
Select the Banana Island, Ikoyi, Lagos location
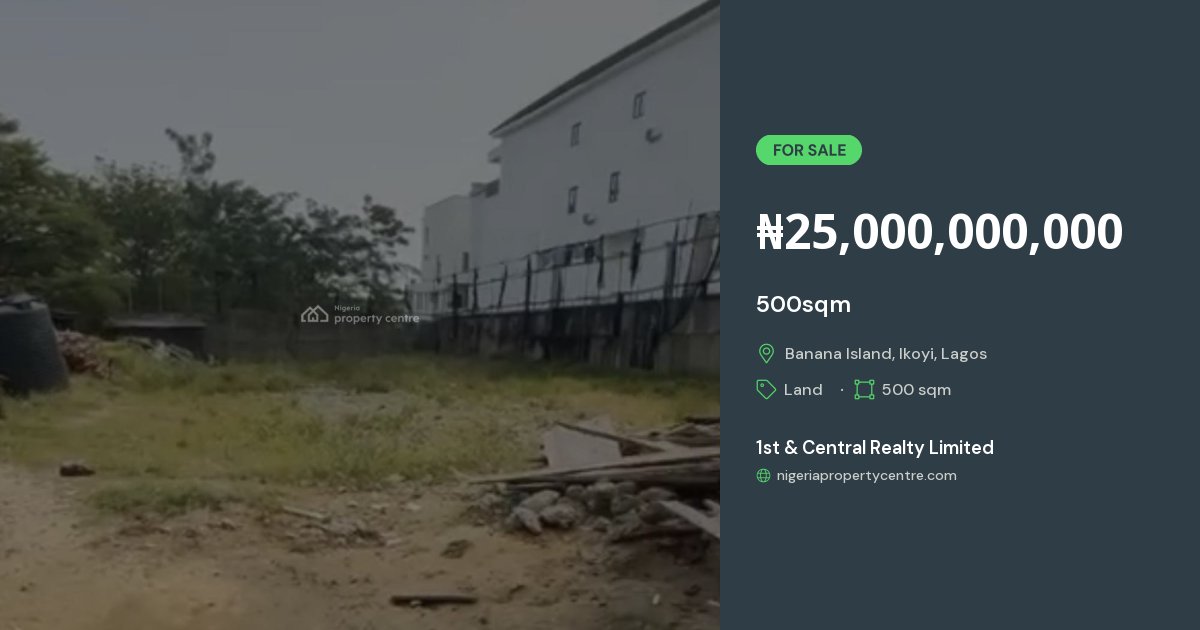tap(886, 353)
